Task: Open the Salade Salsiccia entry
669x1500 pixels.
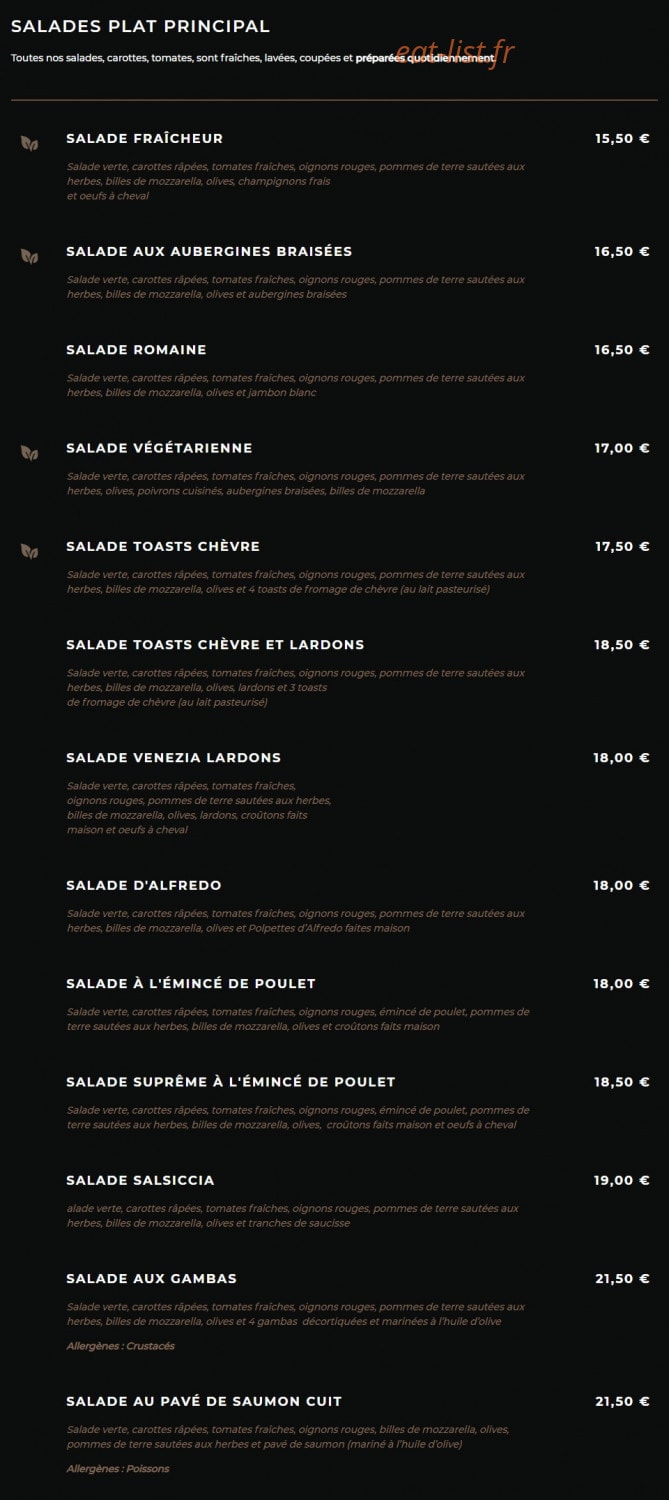Action: point(140,1181)
